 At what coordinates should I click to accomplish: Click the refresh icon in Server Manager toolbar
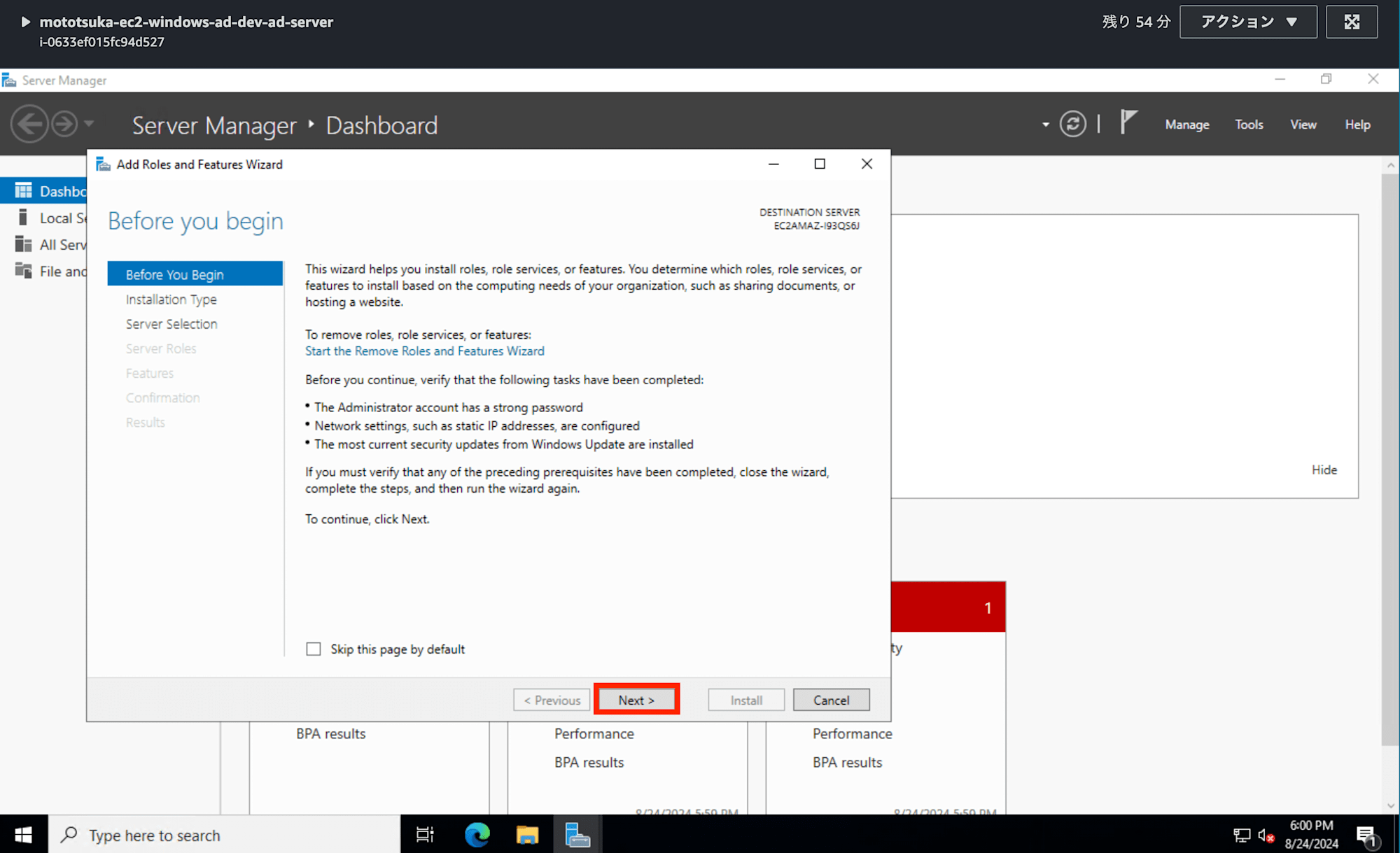coord(1073,124)
